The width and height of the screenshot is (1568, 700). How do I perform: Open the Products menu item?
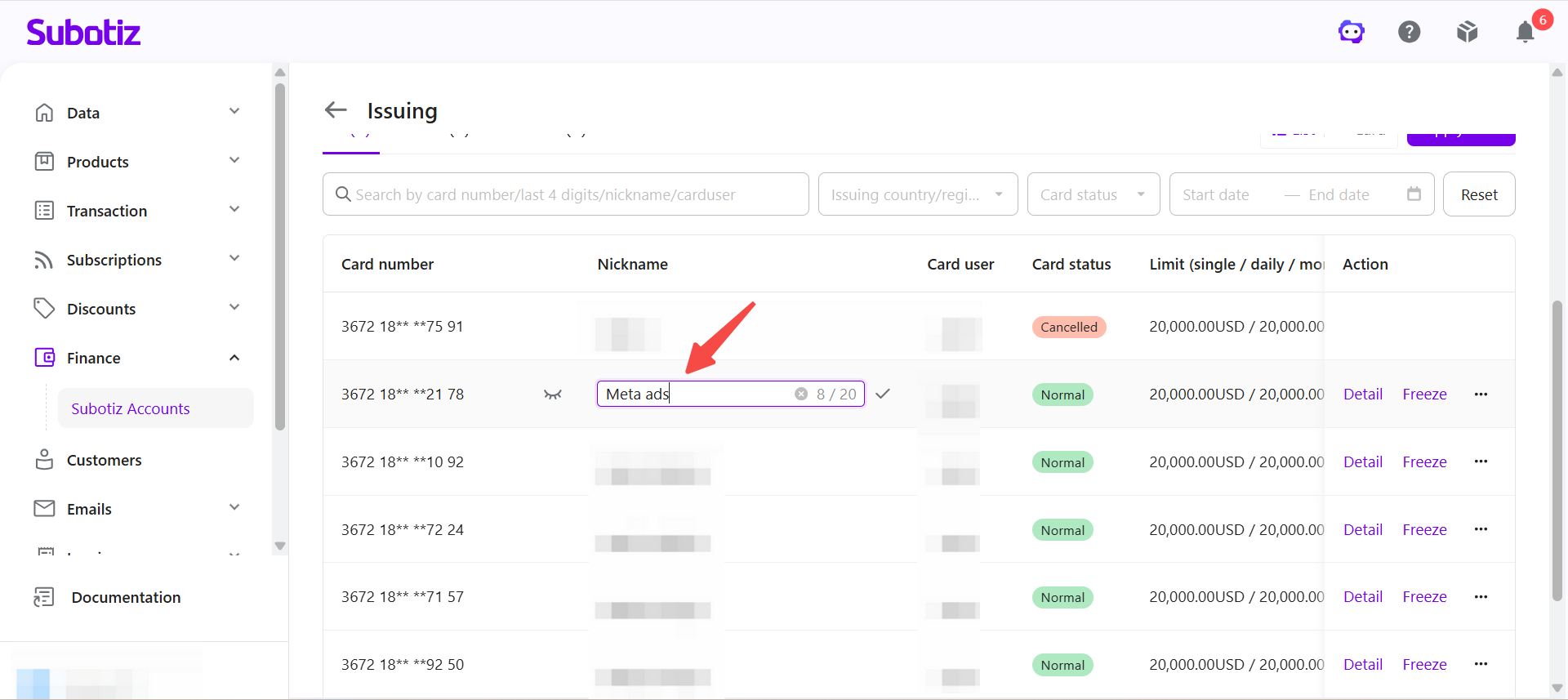(98, 163)
